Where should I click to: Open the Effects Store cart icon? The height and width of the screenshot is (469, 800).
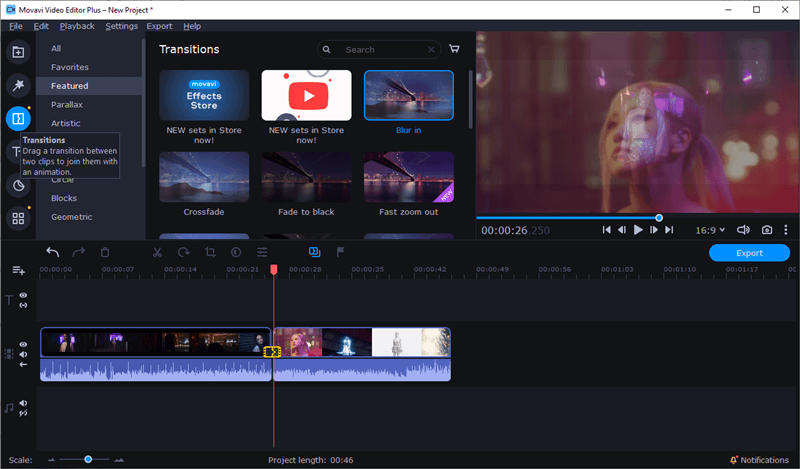[x=454, y=49]
